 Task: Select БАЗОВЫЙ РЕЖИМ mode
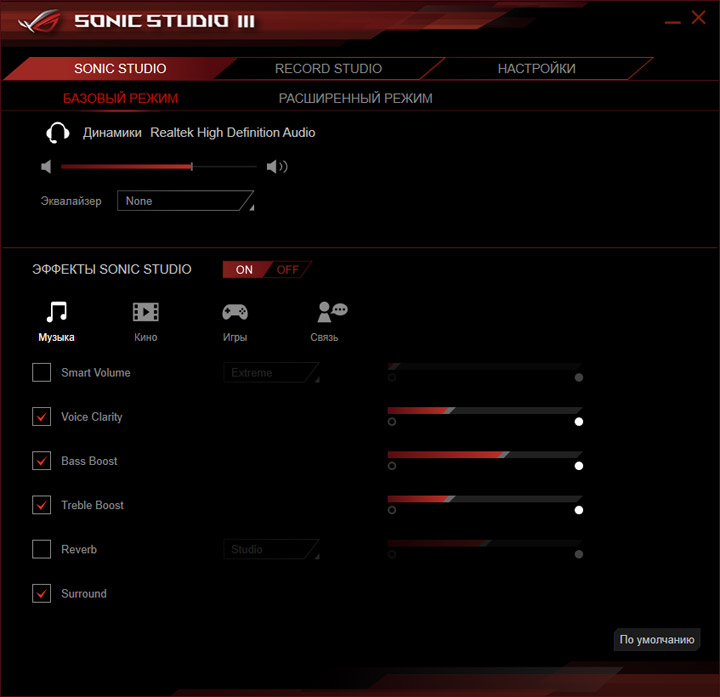tap(120, 98)
